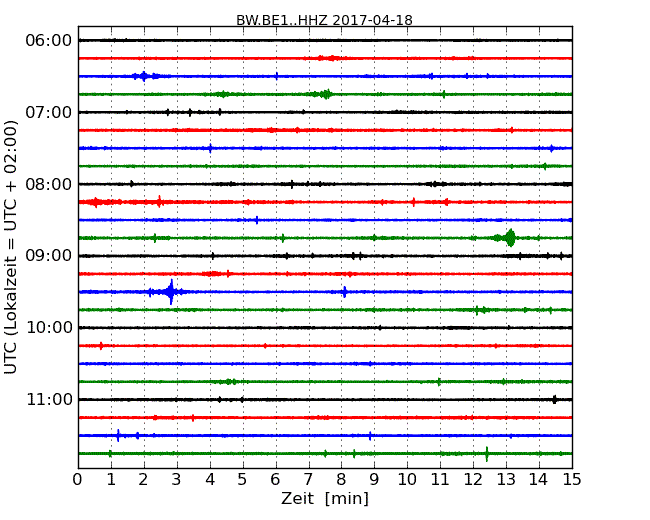Click the red burst at the start below 08:00
The image size is (650, 520).
(x=96, y=202)
